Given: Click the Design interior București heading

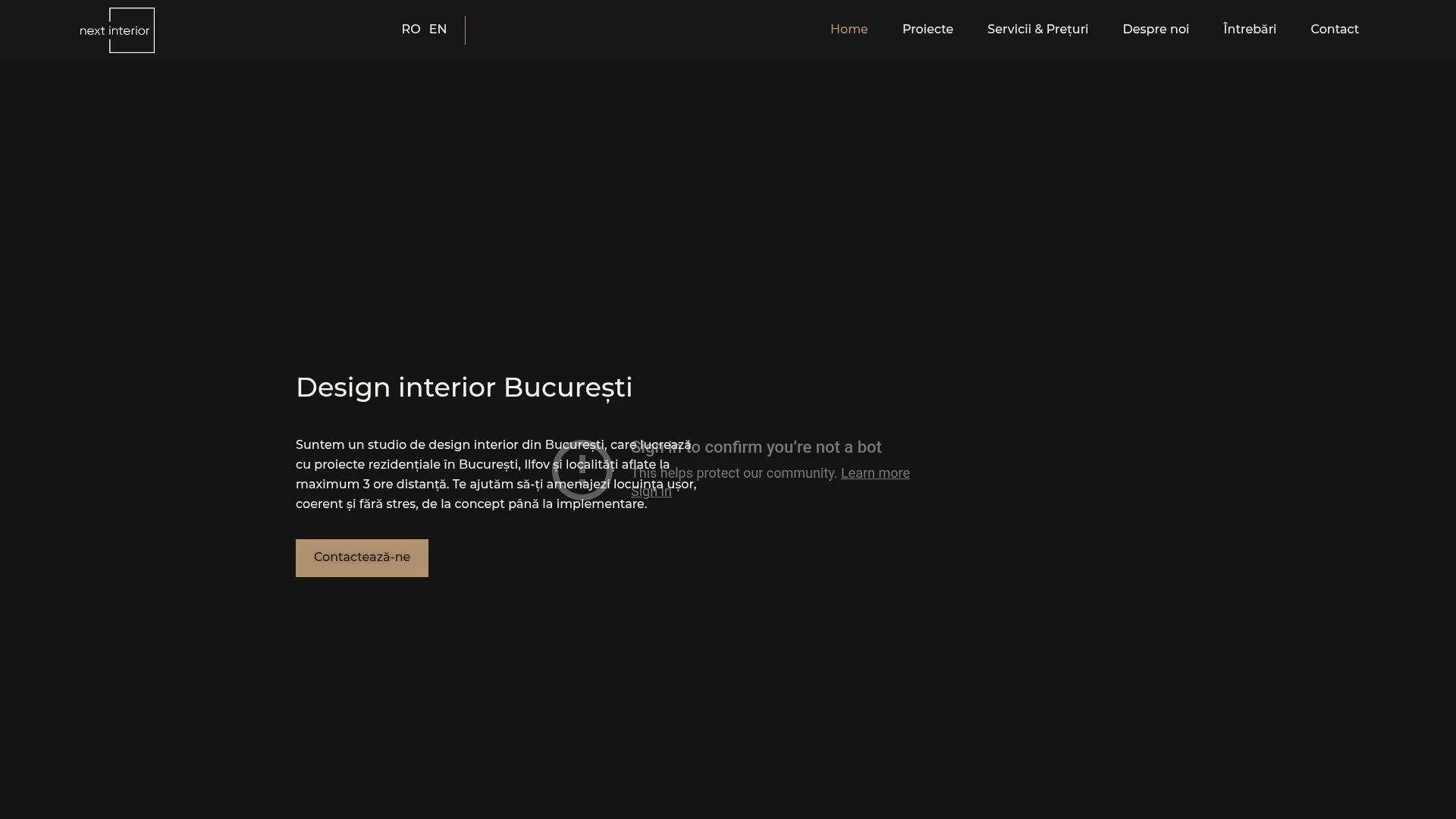Looking at the screenshot, I should 464,388.
